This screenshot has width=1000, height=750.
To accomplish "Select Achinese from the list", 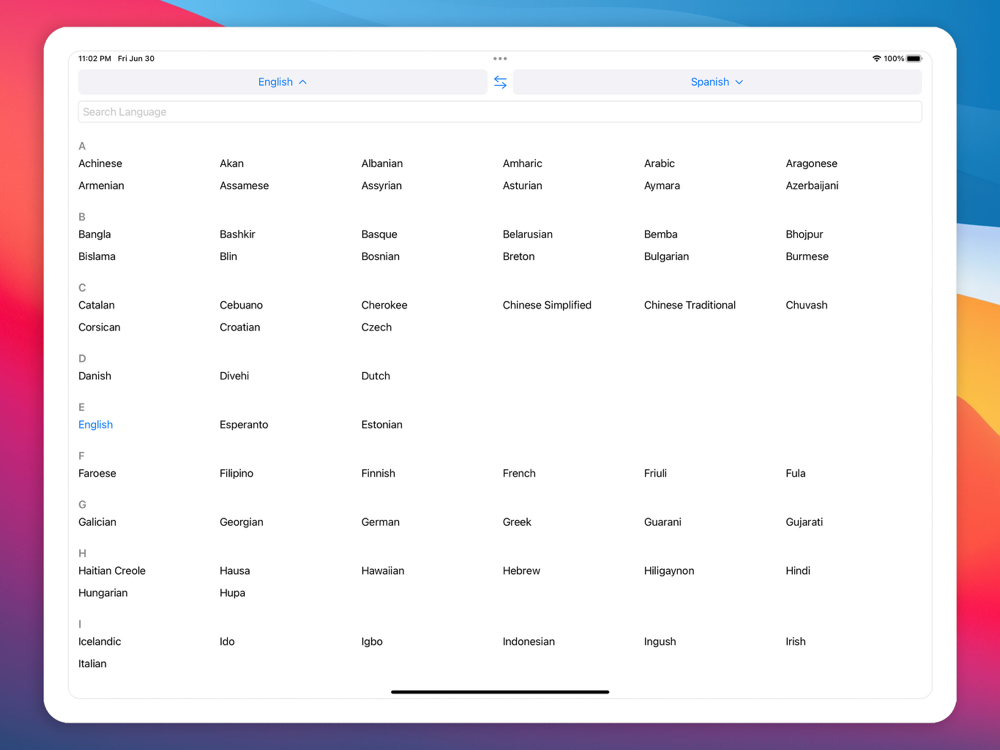I will click(100, 163).
